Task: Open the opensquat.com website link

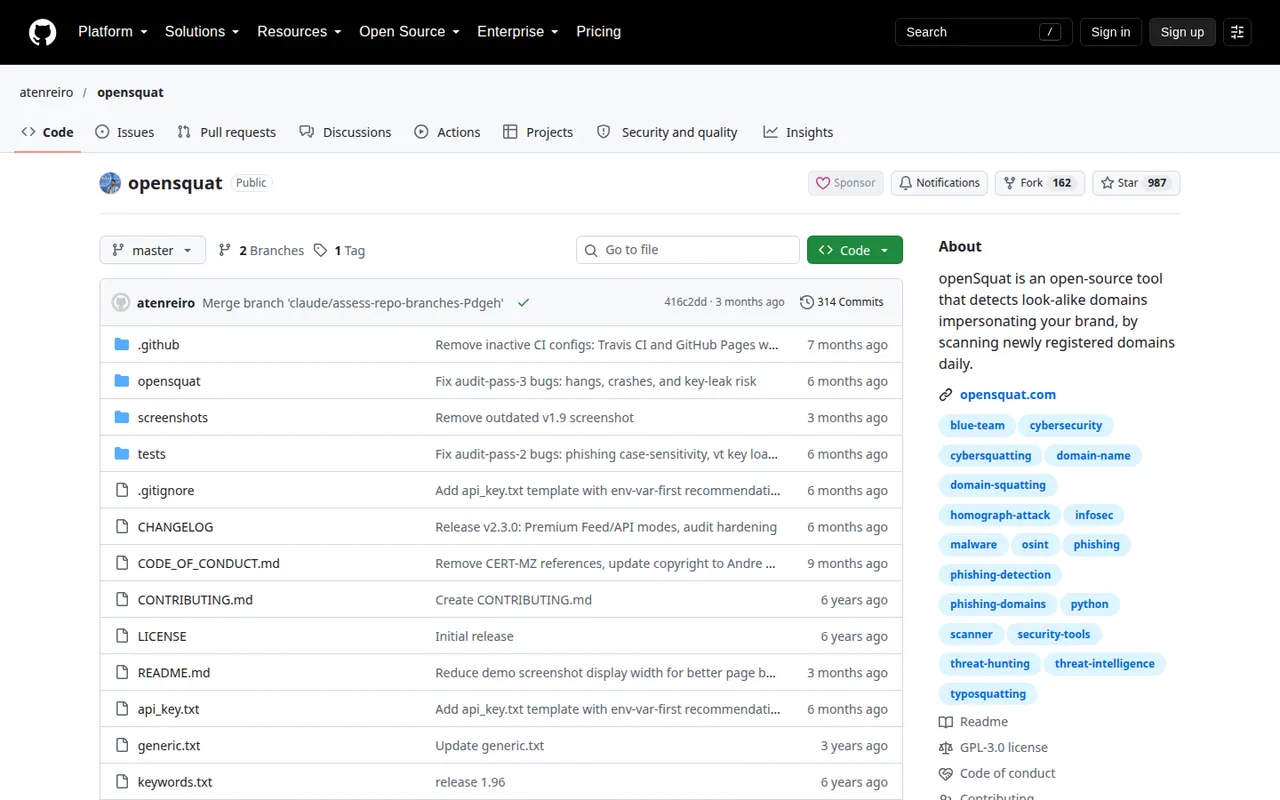Action: pos(1008,395)
